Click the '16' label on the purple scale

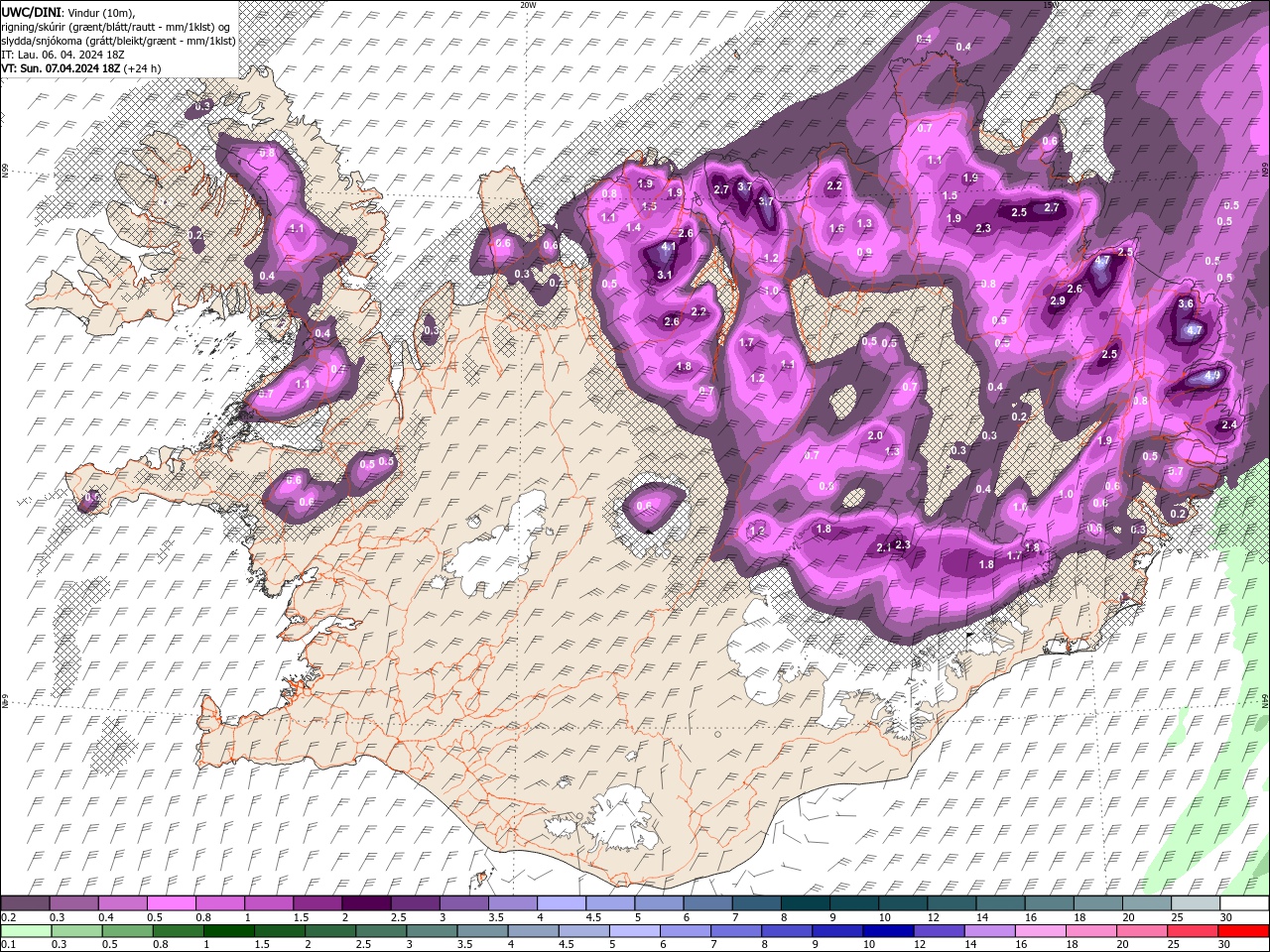tap(1031, 917)
